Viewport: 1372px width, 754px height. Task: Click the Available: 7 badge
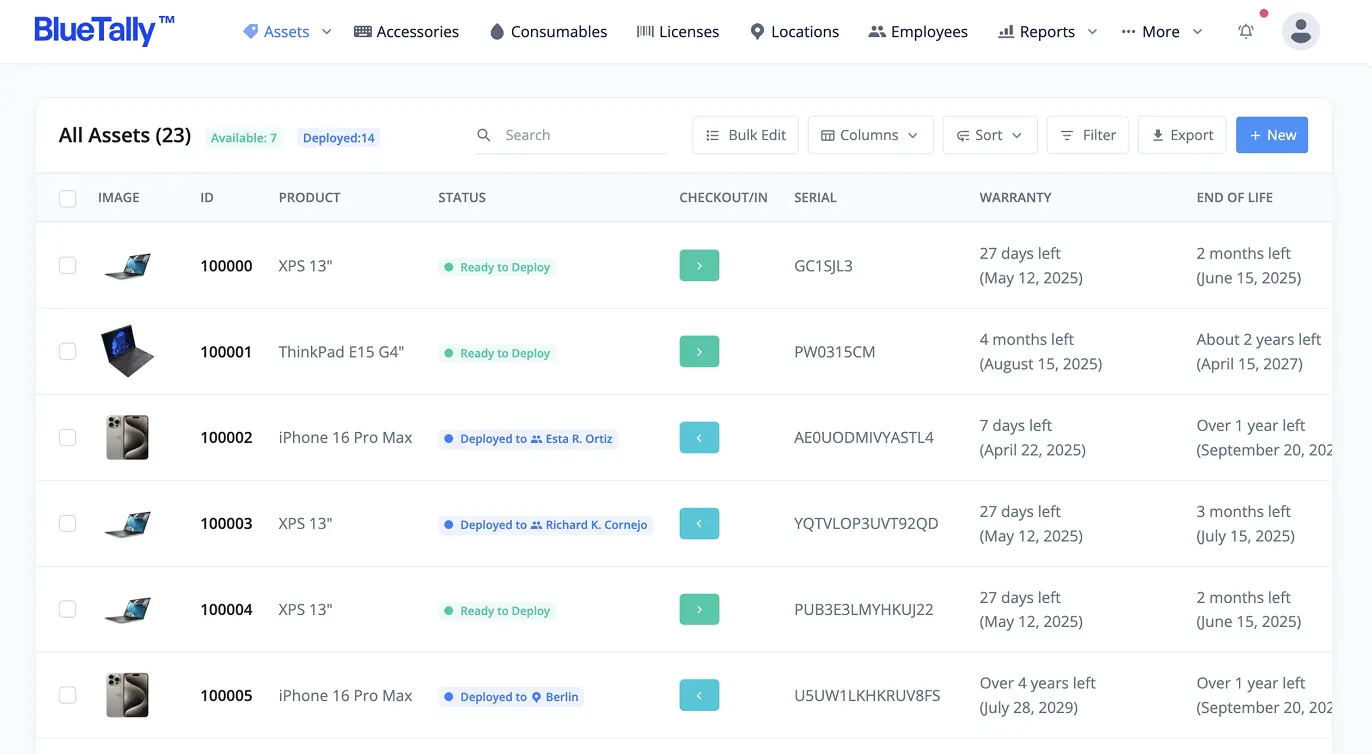click(244, 138)
